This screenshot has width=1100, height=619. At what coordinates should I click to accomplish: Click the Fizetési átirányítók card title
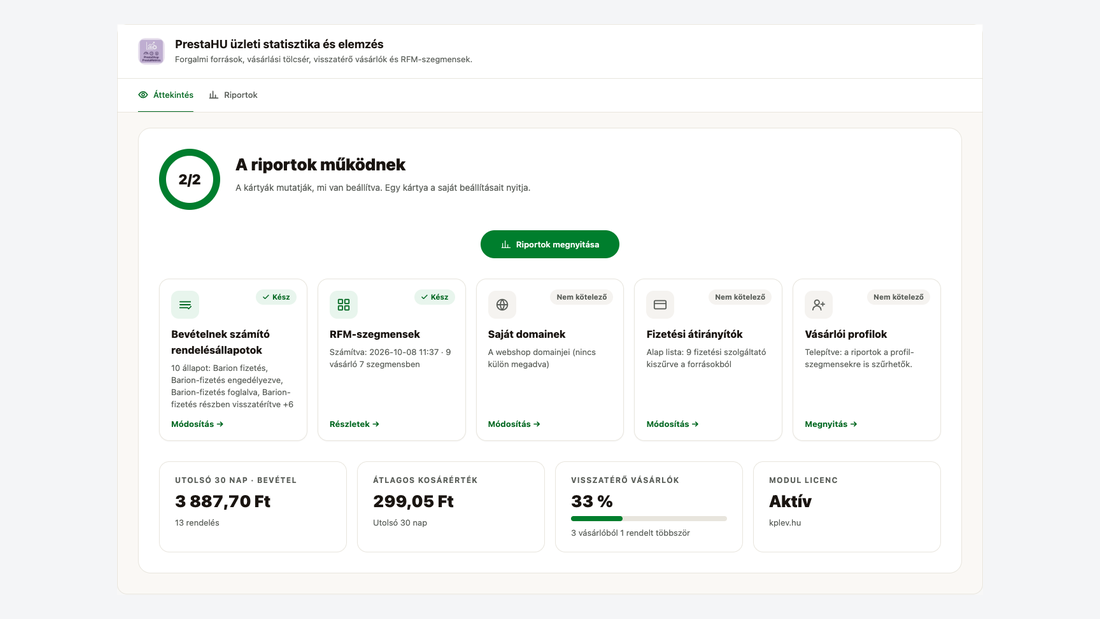point(695,334)
